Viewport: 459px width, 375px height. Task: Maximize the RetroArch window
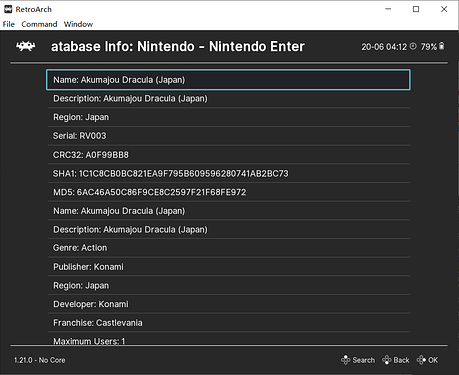coord(416,9)
